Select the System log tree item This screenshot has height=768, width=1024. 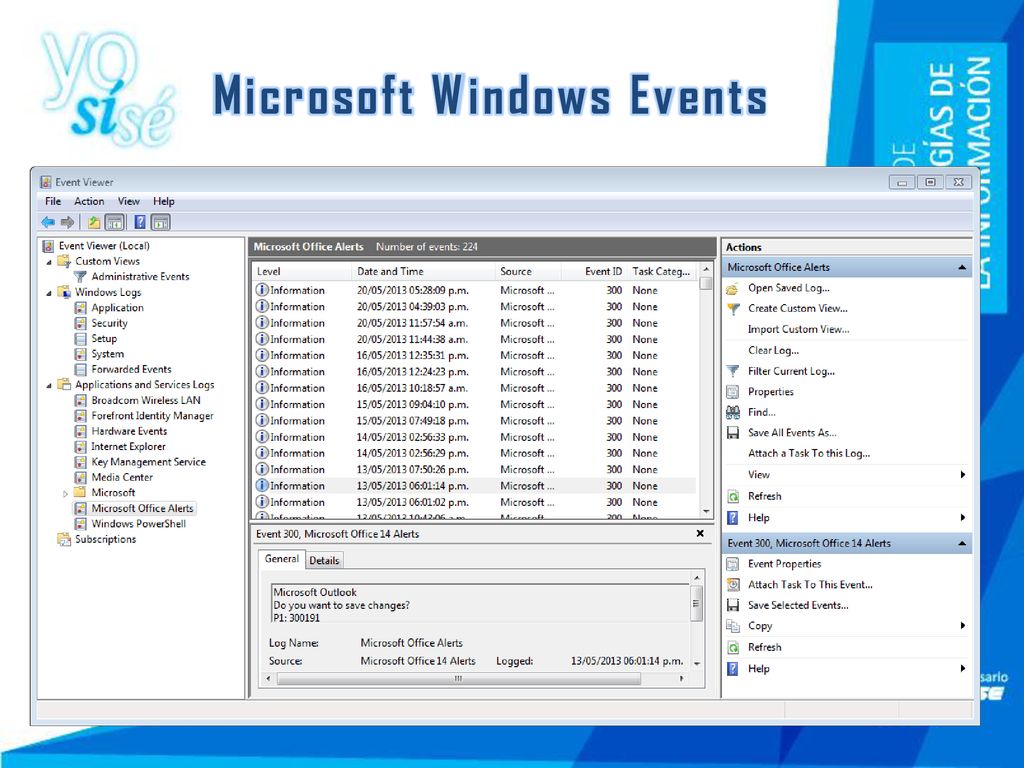[107, 354]
